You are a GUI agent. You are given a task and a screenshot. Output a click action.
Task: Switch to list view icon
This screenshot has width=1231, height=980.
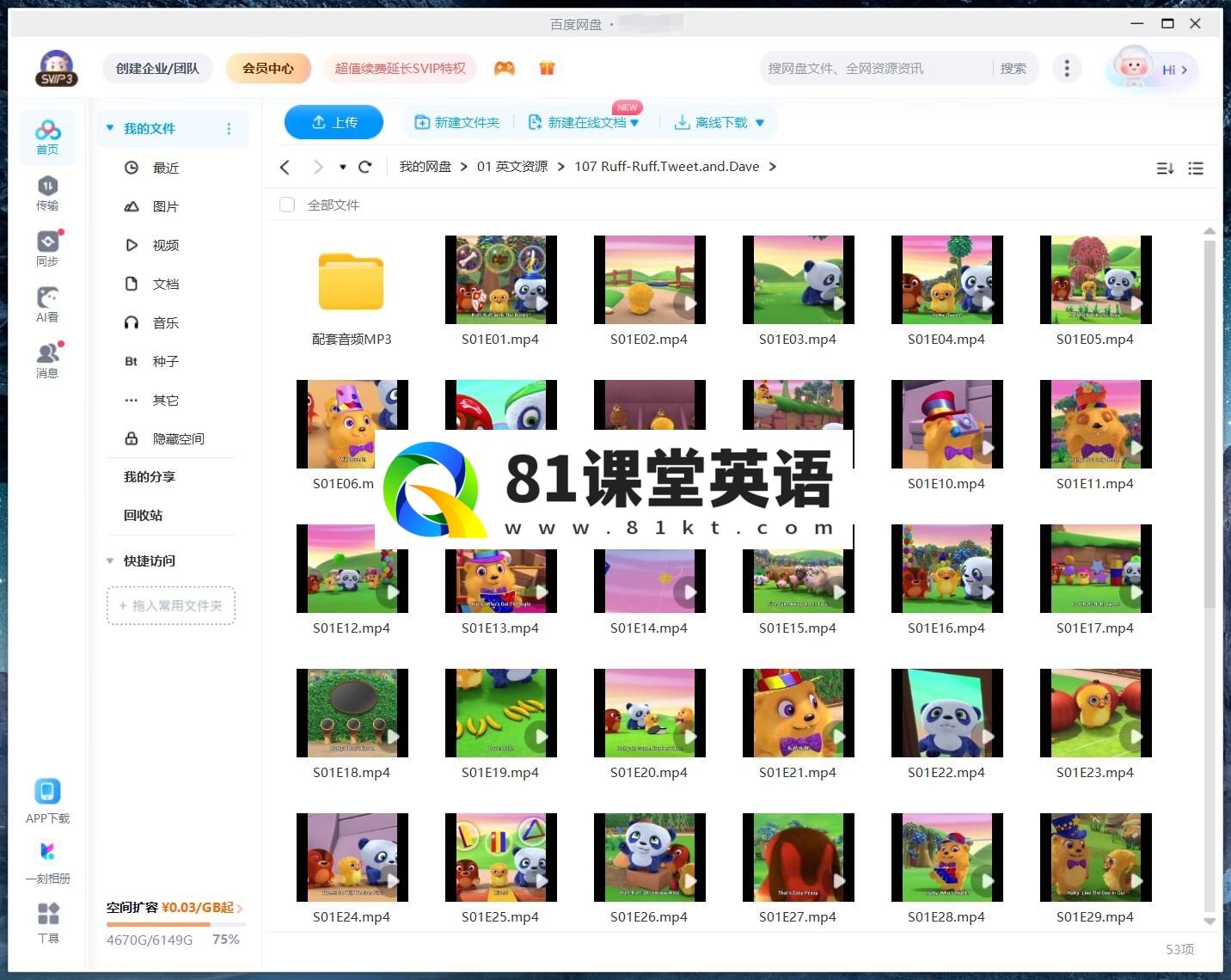click(x=1196, y=168)
